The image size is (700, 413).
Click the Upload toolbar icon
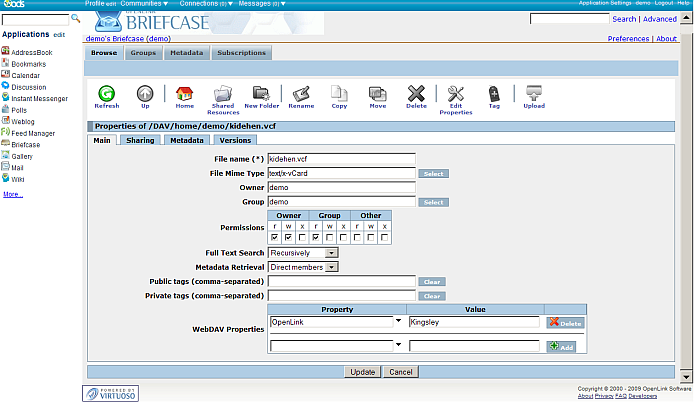534,93
